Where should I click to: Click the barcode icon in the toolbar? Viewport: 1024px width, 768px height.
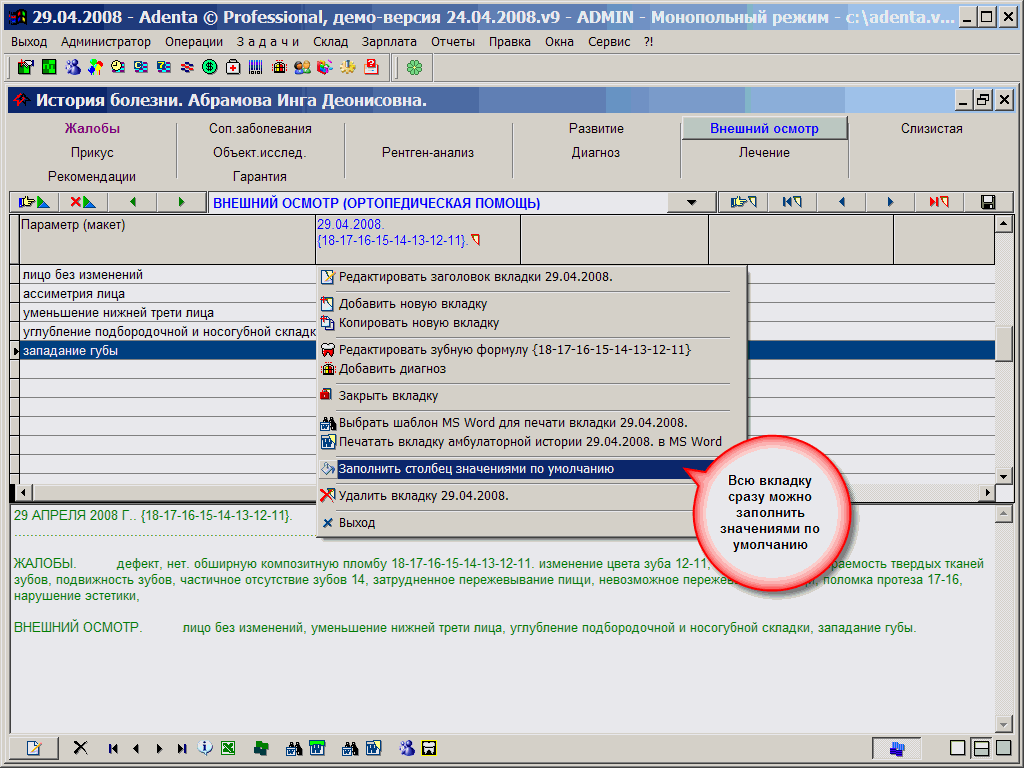tap(256, 67)
